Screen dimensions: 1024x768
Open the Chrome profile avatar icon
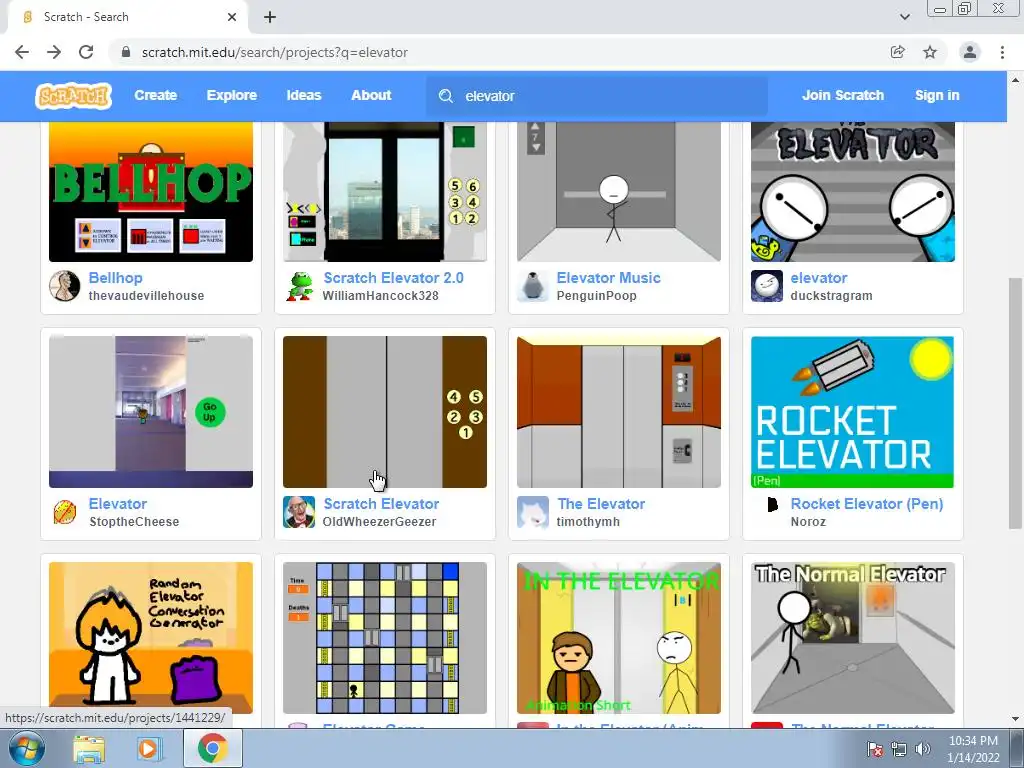(970, 52)
